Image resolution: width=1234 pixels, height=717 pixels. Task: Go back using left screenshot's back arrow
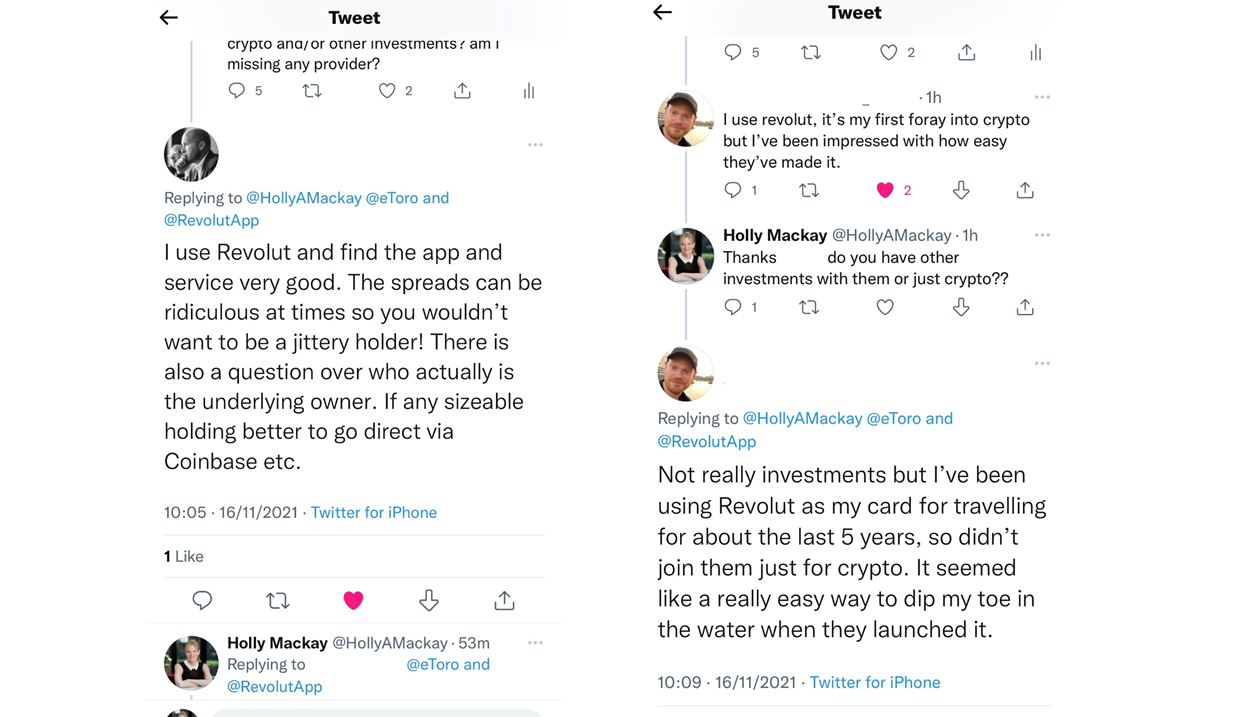click(x=169, y=17)
